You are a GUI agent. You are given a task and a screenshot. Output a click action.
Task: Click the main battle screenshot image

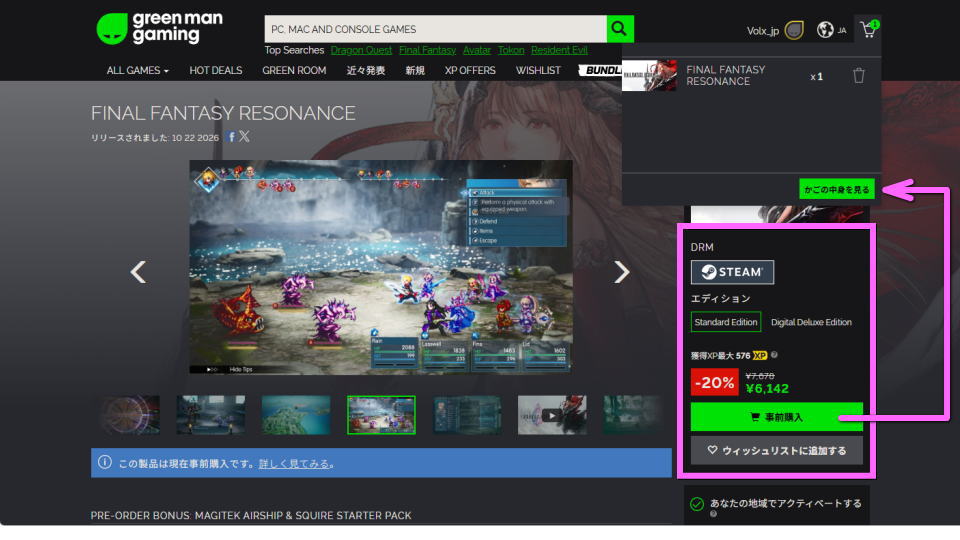click(x=381, y=267)
